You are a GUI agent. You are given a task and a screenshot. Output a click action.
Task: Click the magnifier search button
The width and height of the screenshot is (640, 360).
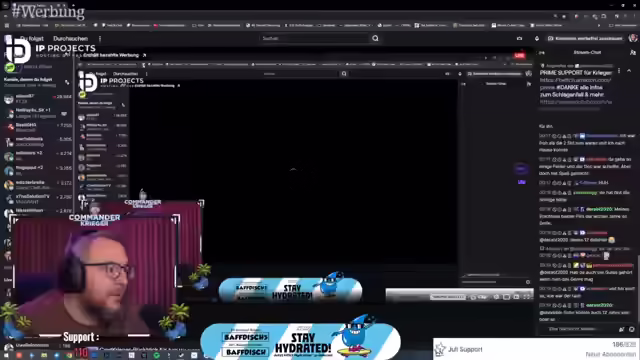click(x=376, y=38)
